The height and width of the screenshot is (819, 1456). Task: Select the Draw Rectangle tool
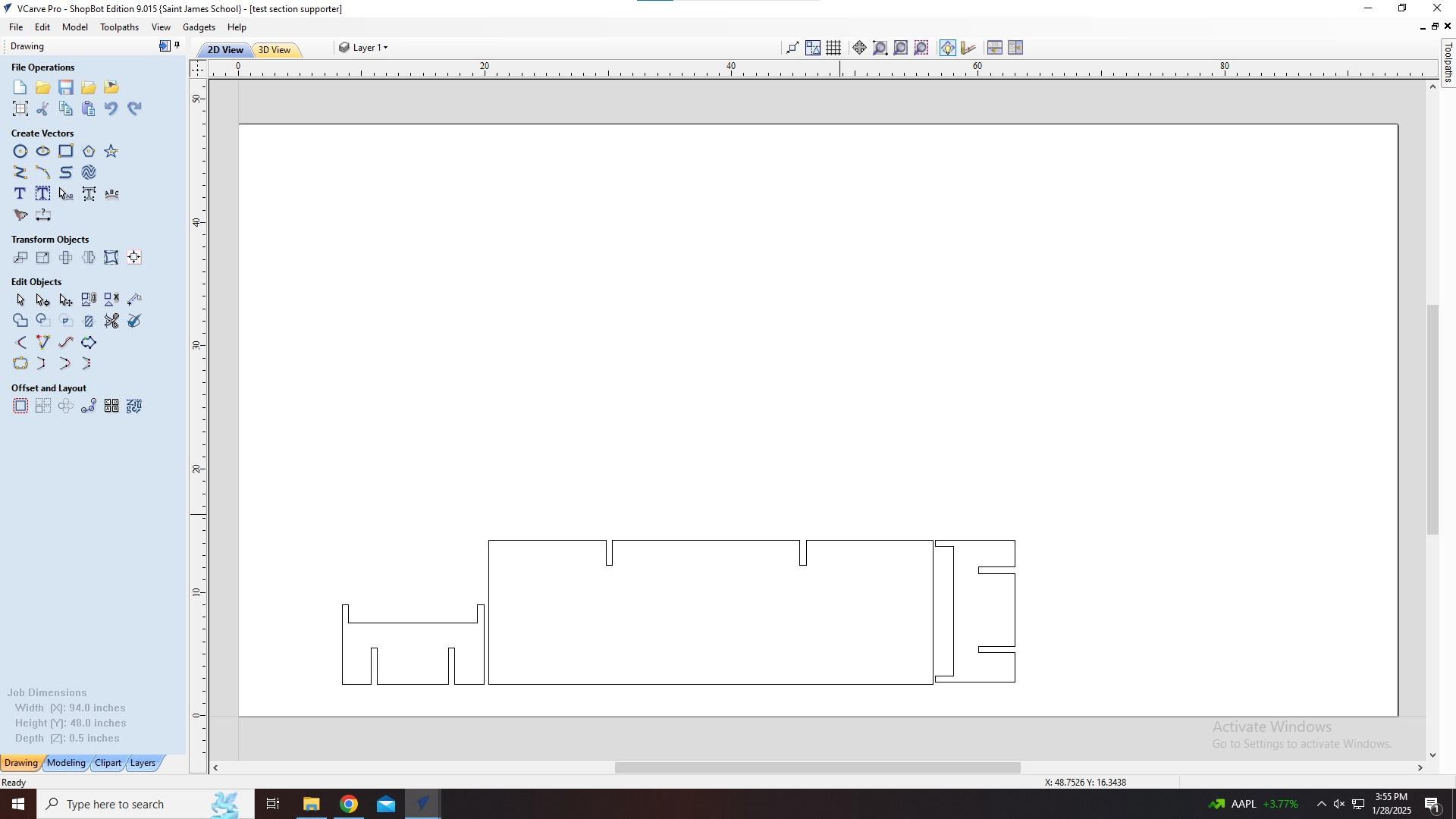(65, 151)
